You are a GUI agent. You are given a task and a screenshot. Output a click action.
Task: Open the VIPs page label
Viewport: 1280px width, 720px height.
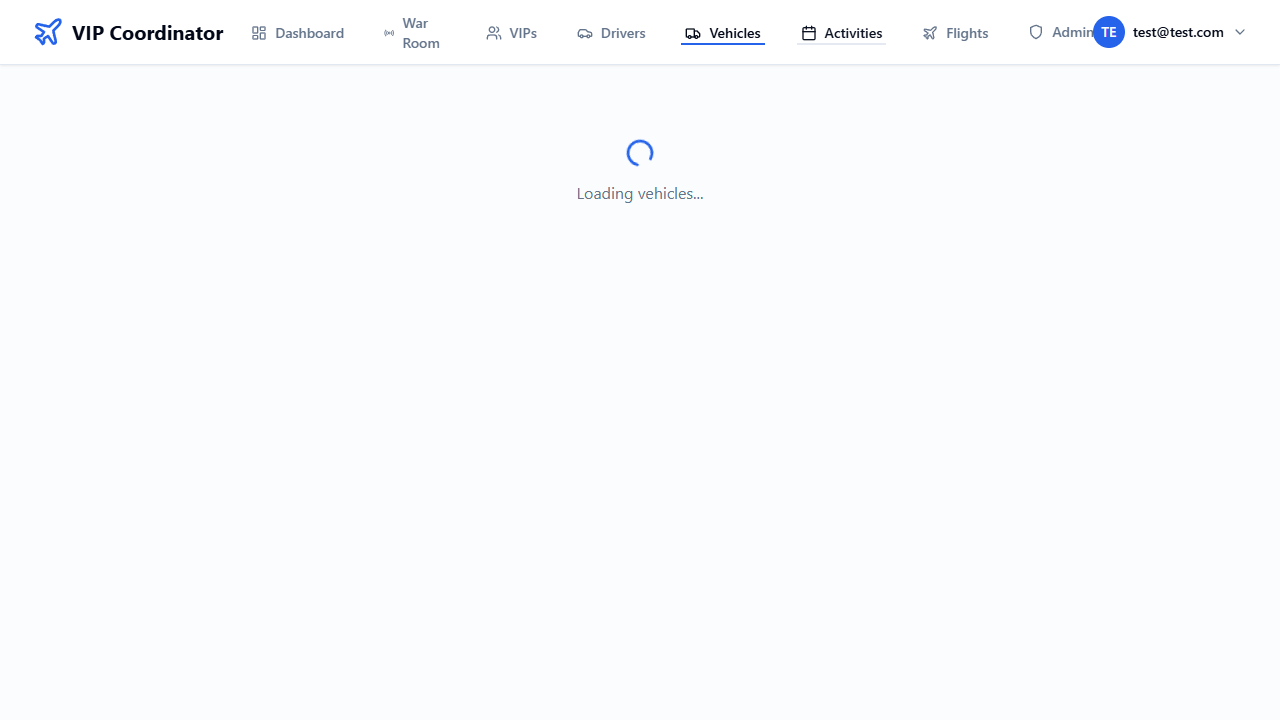point(523,33)
